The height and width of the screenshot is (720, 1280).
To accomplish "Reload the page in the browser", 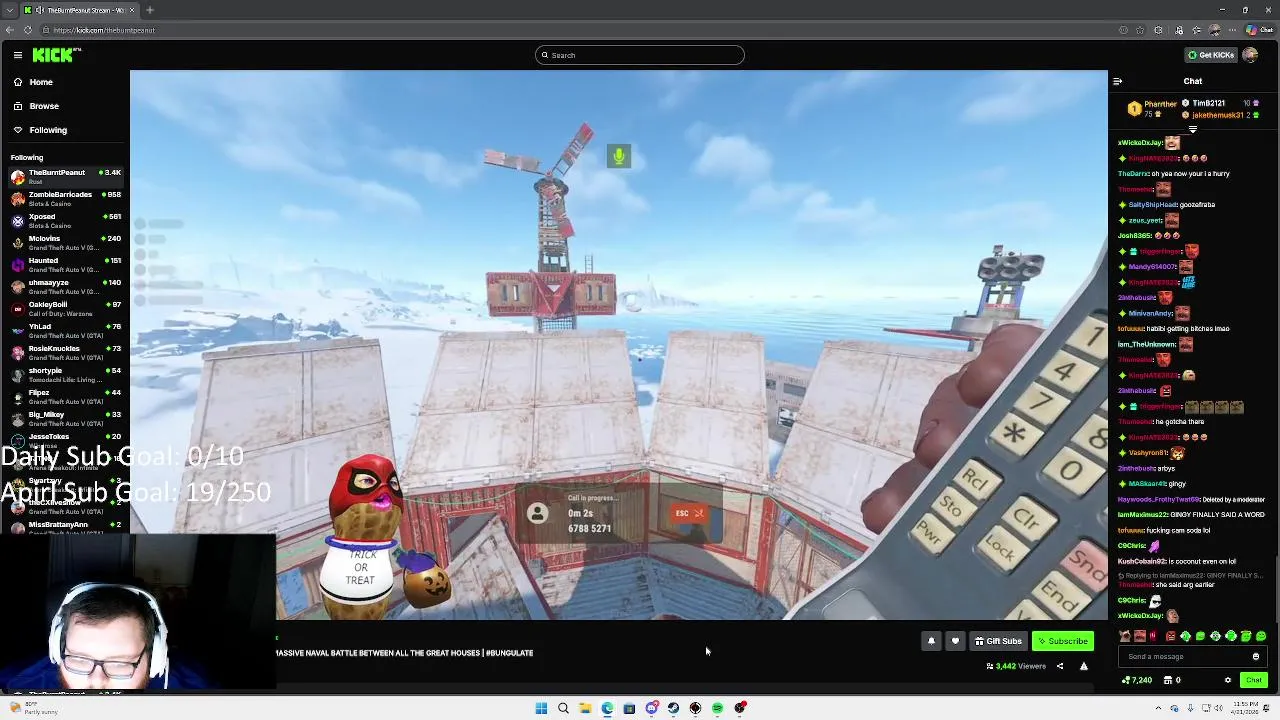I will (28, 30).
